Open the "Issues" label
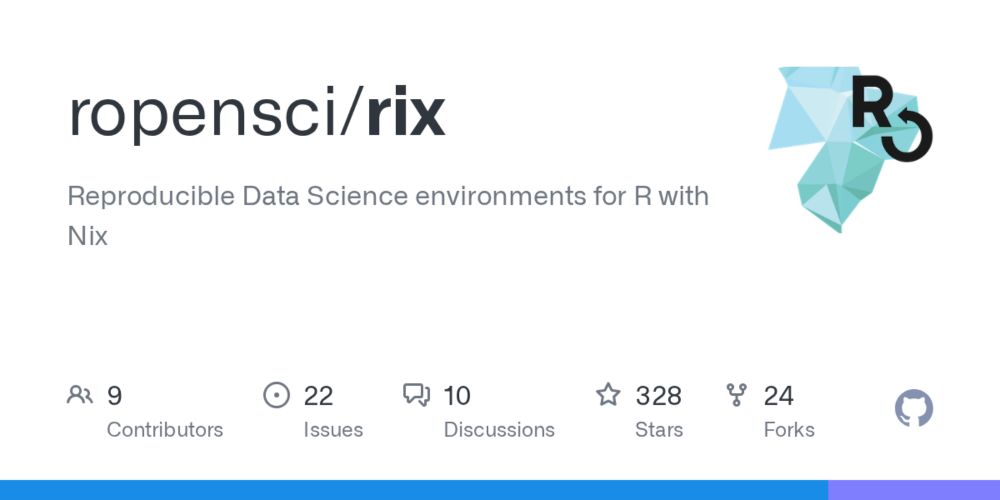Viewport: 1000px width, 500px height. pos(333,430)
